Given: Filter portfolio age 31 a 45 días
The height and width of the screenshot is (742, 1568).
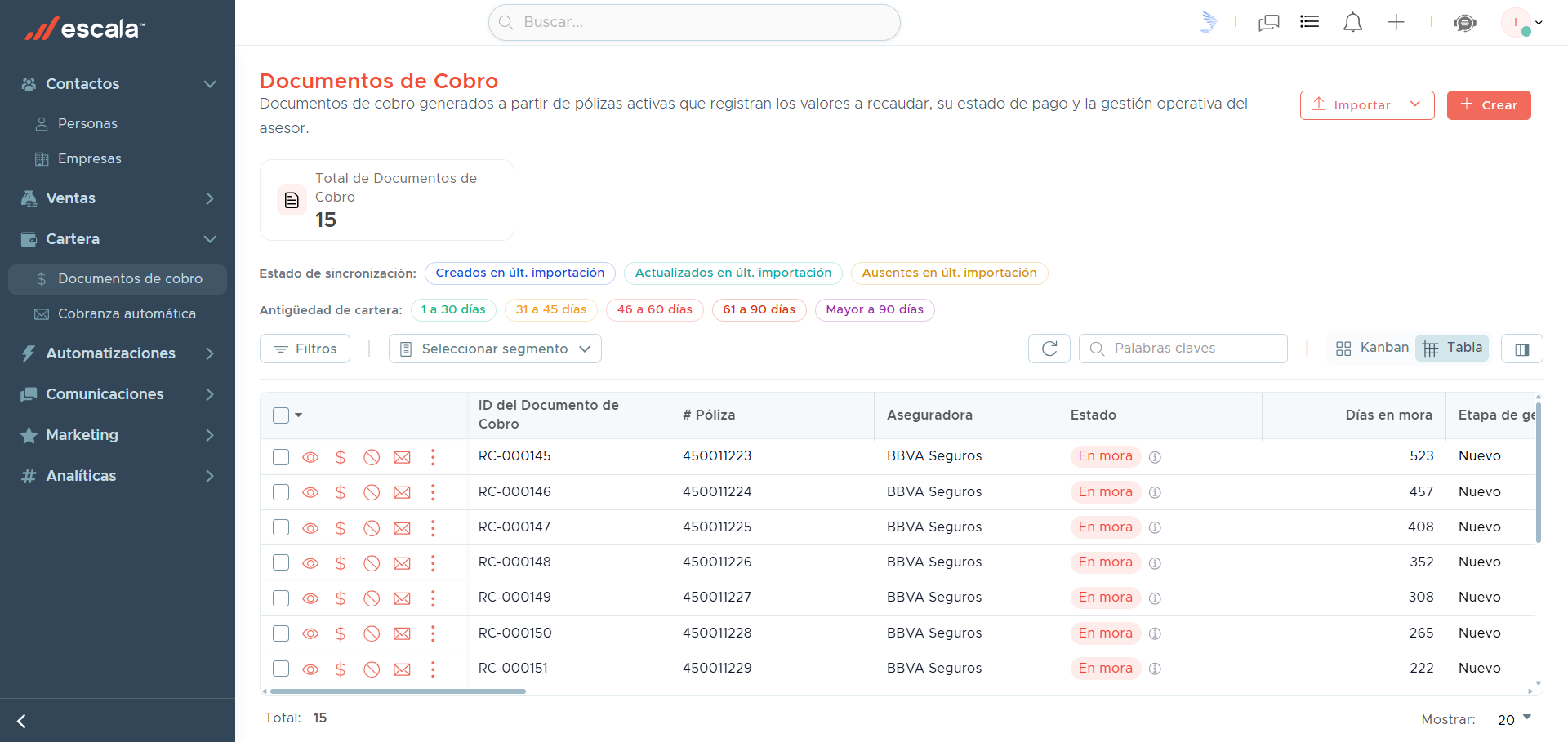Looking at the screenshot, I should pos(551,309).
